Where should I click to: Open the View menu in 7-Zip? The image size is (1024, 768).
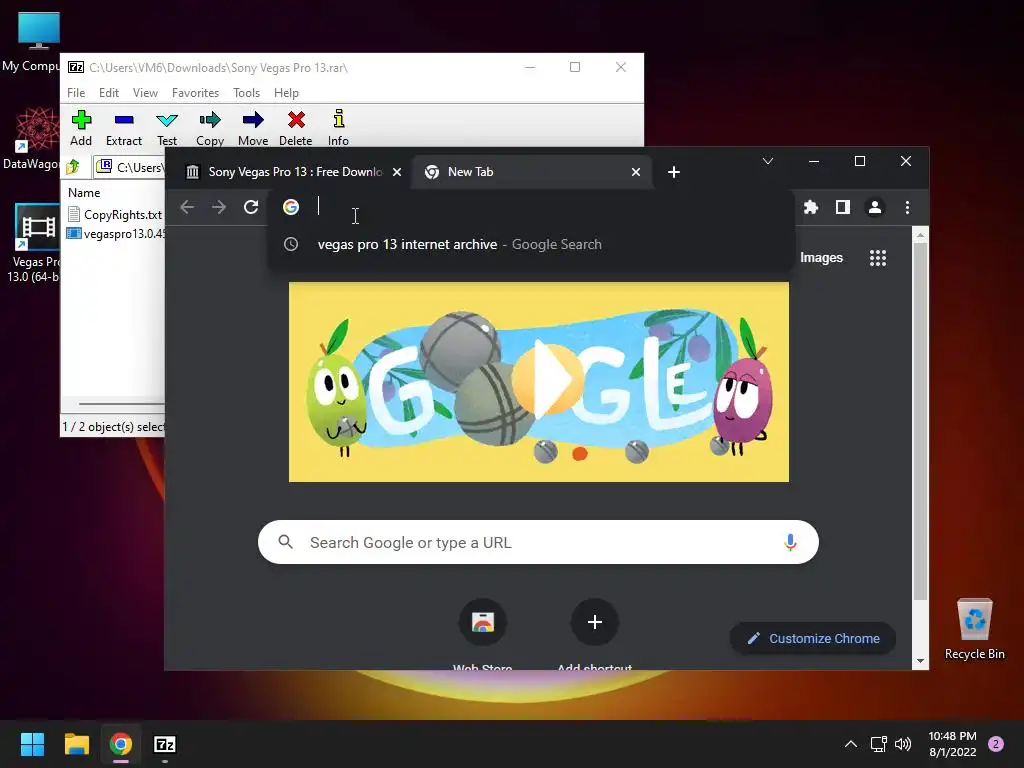146,93
